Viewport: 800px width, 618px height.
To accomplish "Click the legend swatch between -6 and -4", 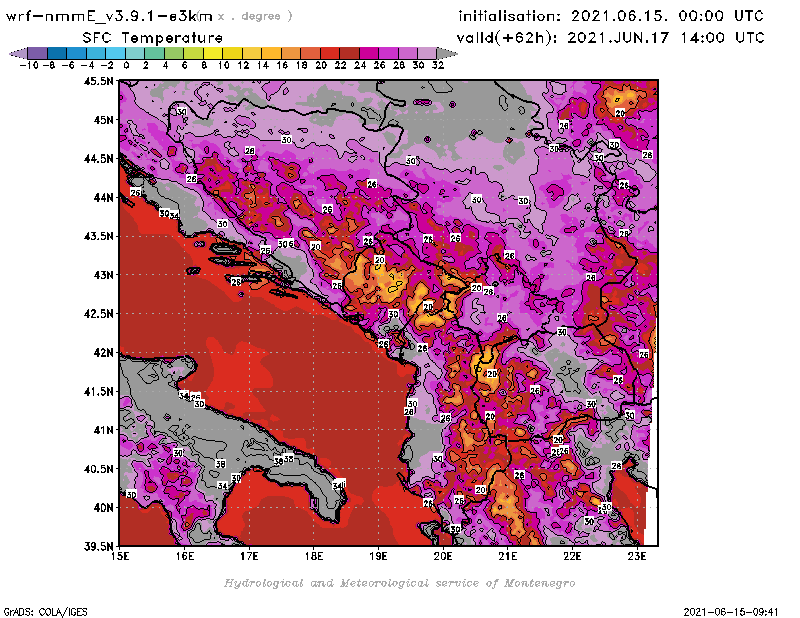I will point(76,53).
